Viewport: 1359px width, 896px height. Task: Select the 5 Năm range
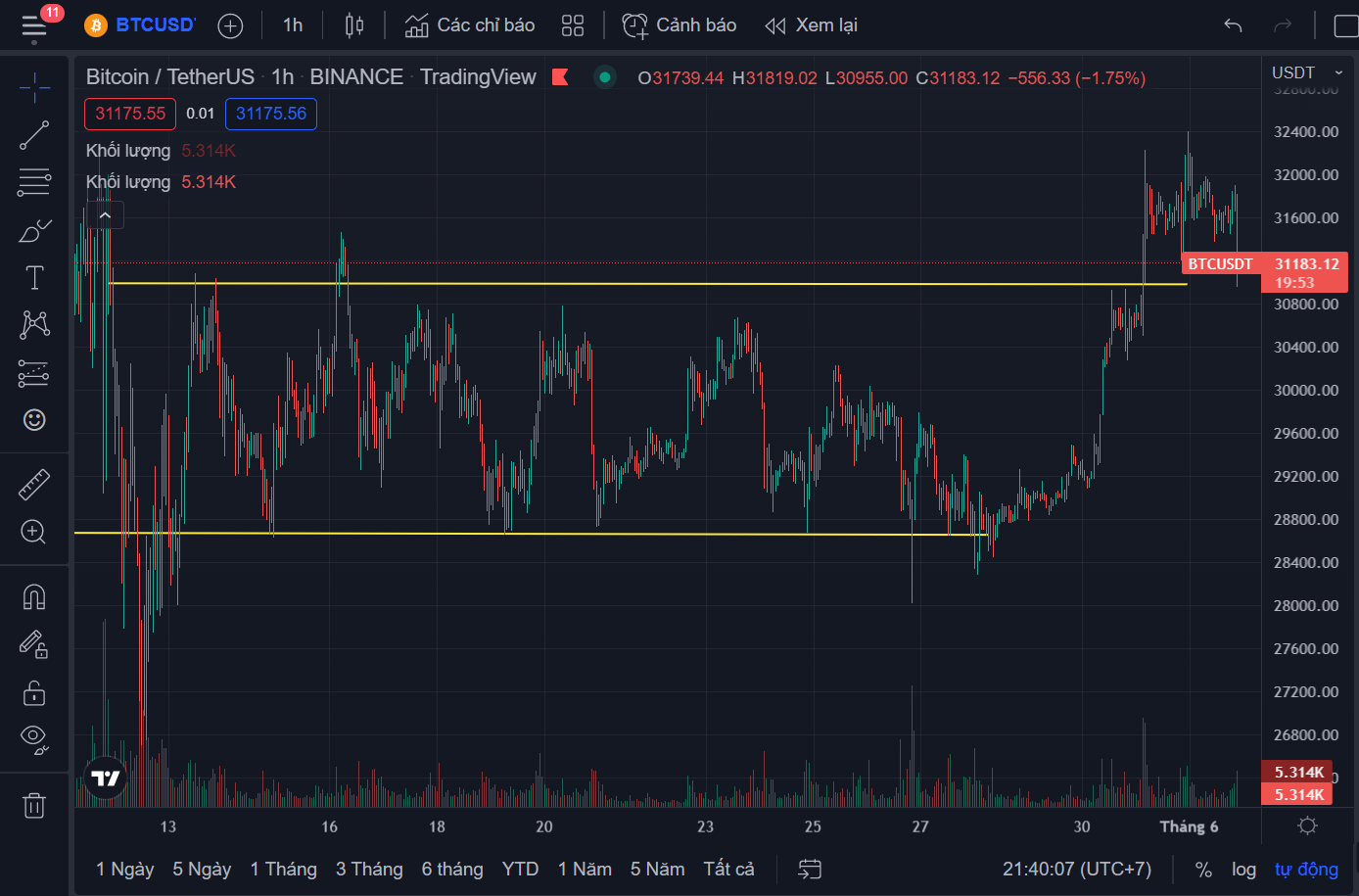(x=658, y=869)
